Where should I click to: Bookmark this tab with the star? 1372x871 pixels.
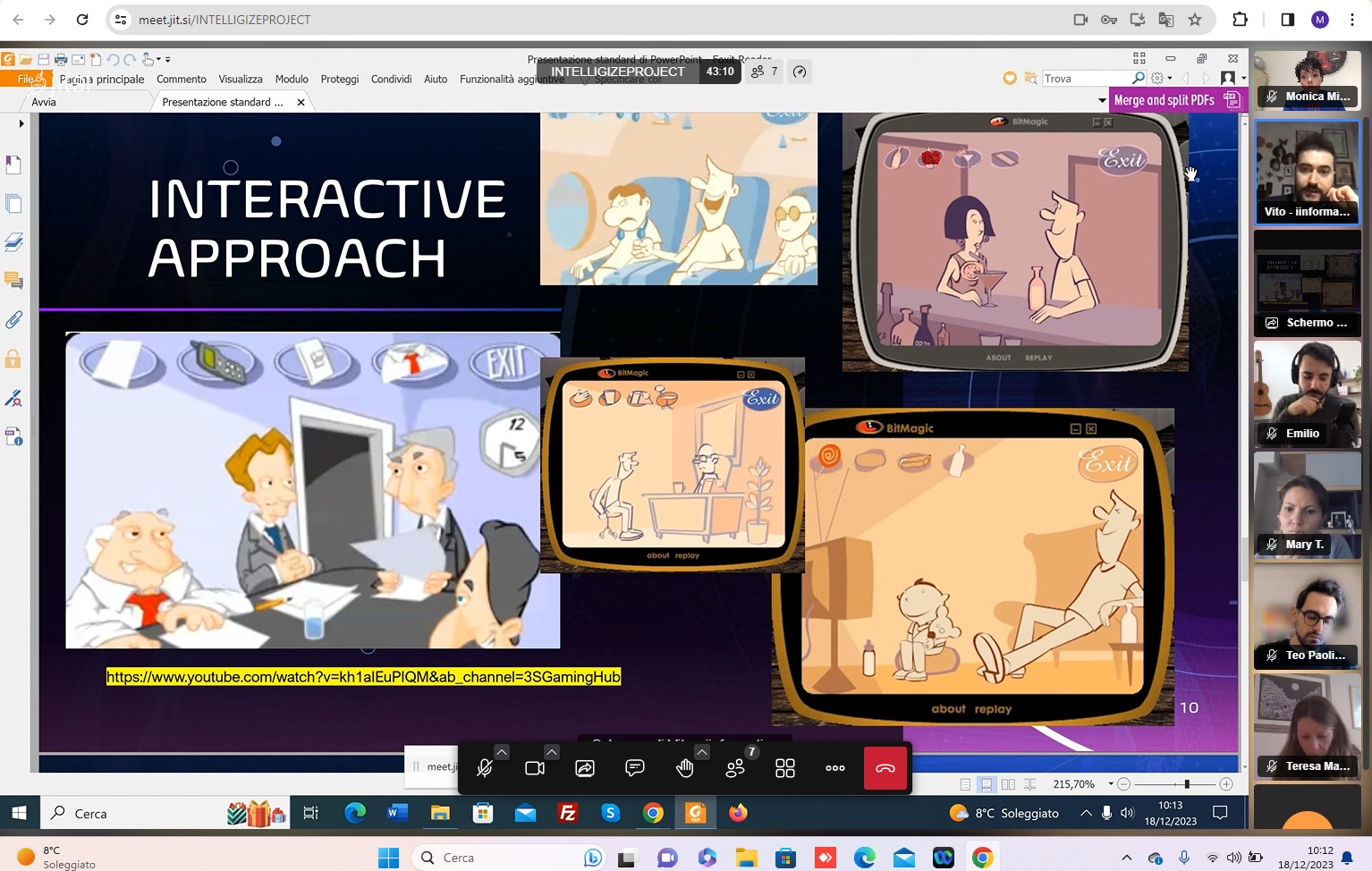click(1195, 20)
